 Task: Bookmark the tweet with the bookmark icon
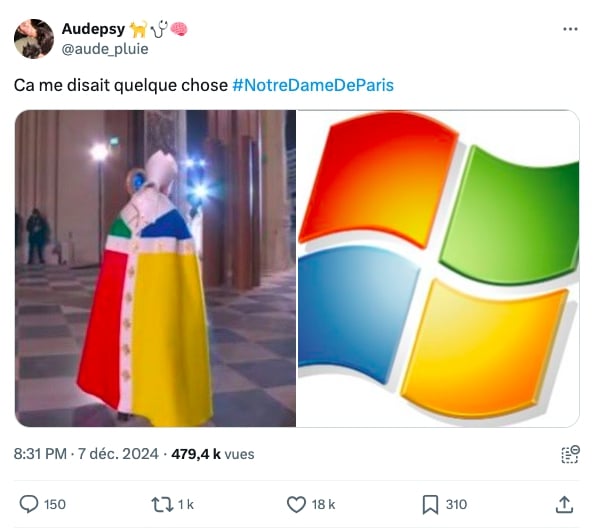pos(430,505)
